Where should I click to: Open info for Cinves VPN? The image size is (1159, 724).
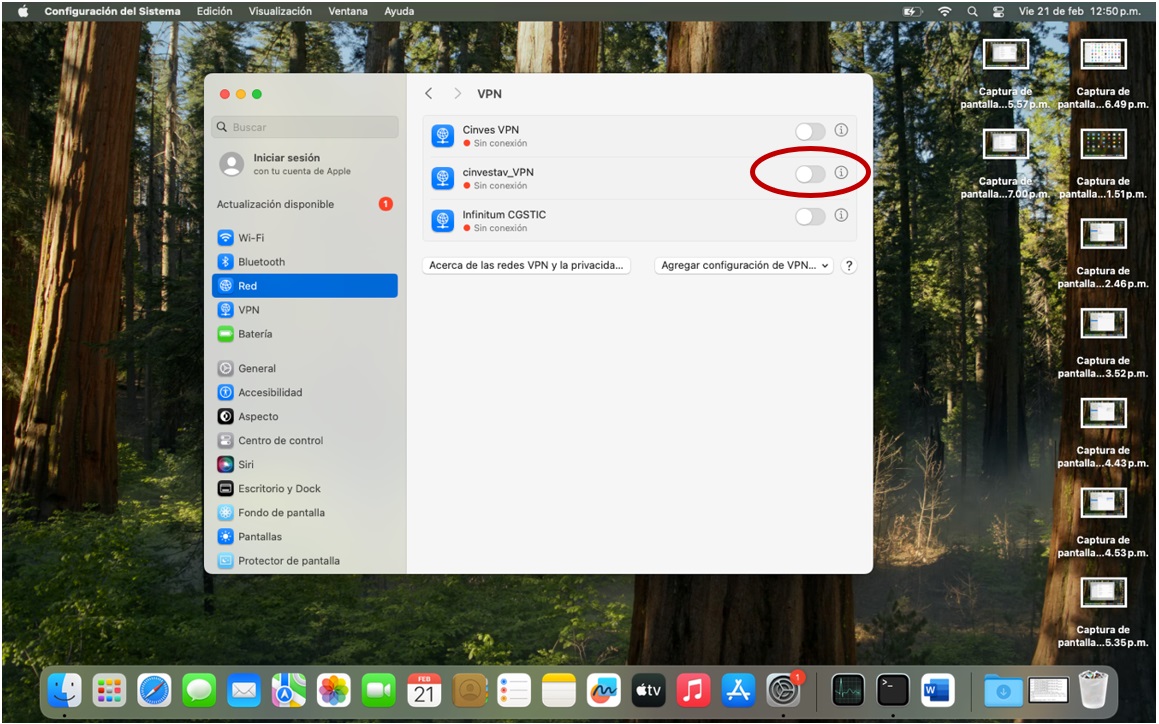click(841, 131)
